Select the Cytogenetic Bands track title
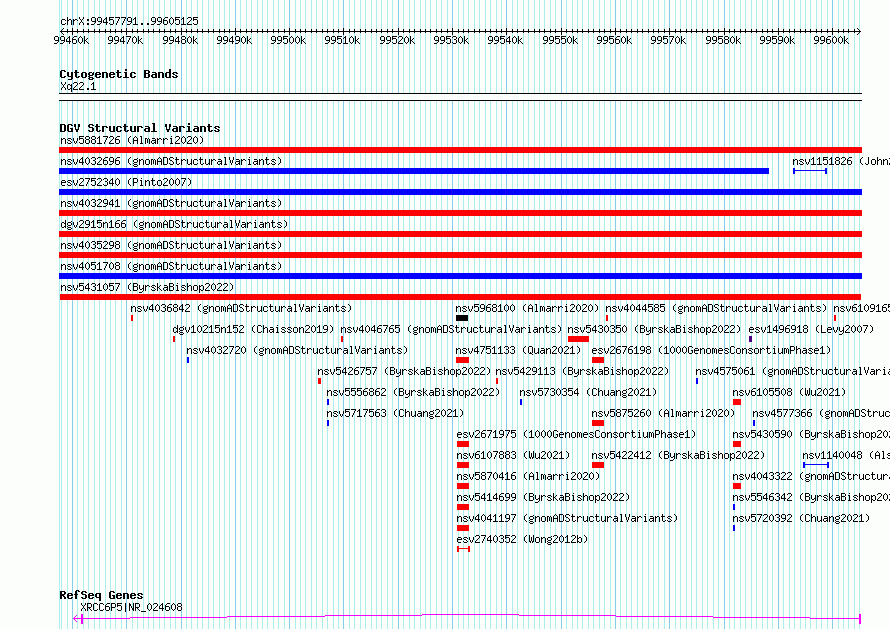This screenshot has width=890, height=629. (119, 74)
